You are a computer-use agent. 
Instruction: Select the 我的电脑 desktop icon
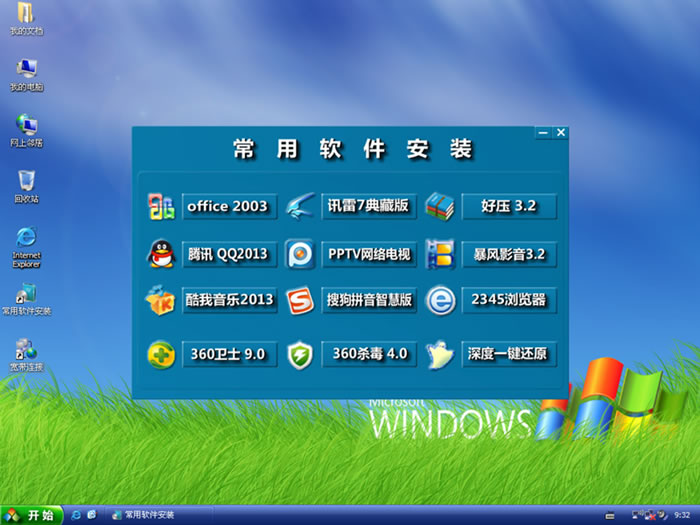[x=26, y=75]
